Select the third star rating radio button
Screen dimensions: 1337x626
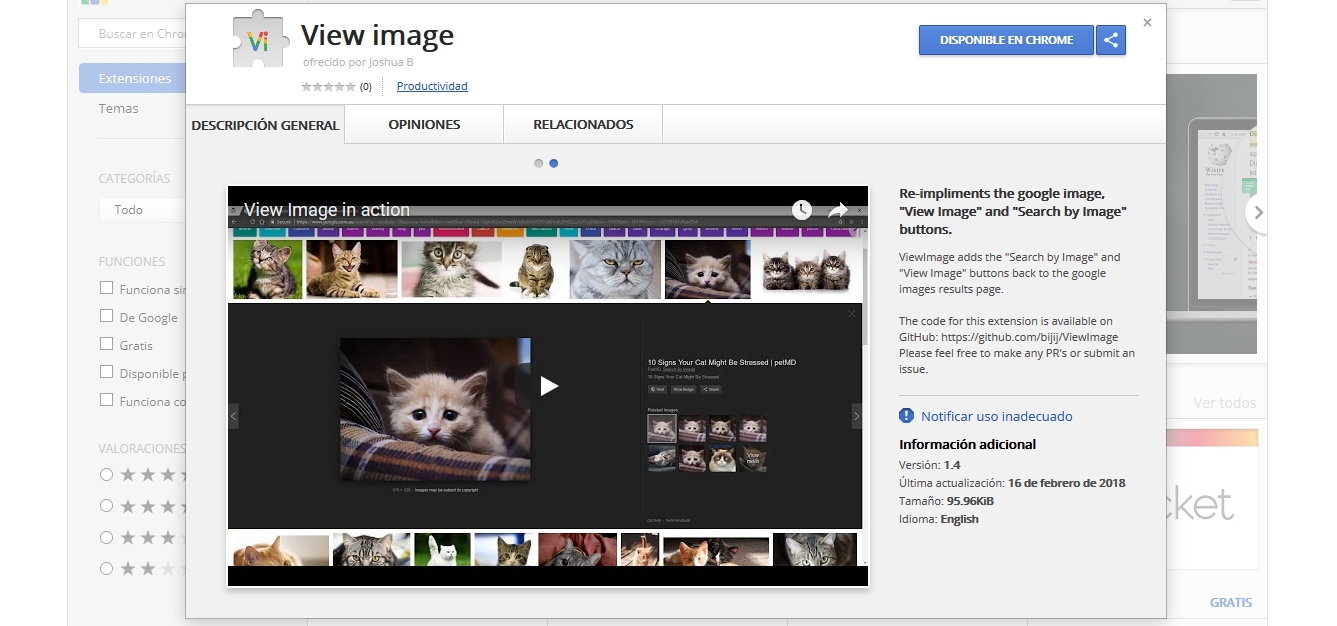[106, 537]
